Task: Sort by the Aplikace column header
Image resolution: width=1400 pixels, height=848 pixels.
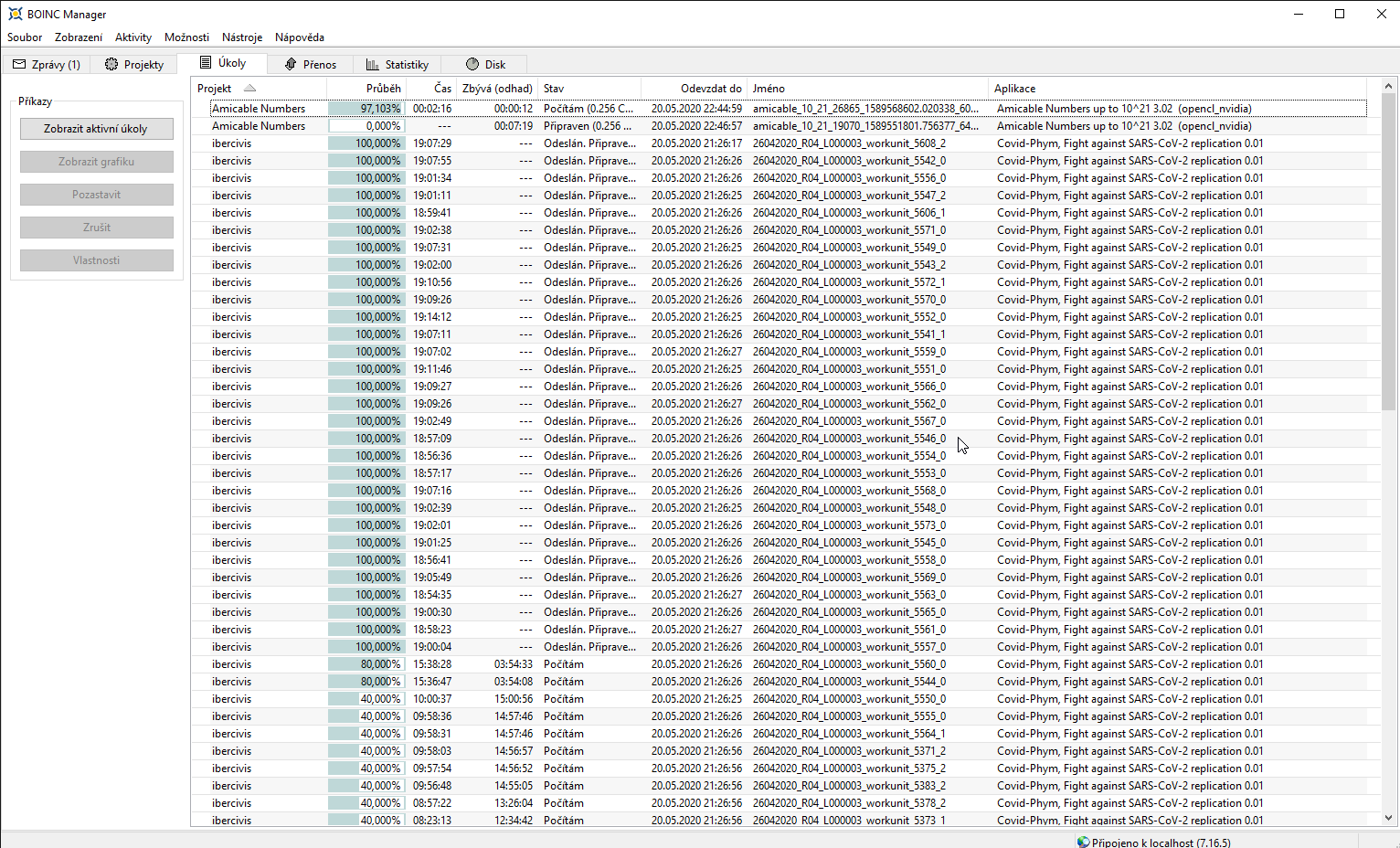Action: click(x=1179, y=89)
